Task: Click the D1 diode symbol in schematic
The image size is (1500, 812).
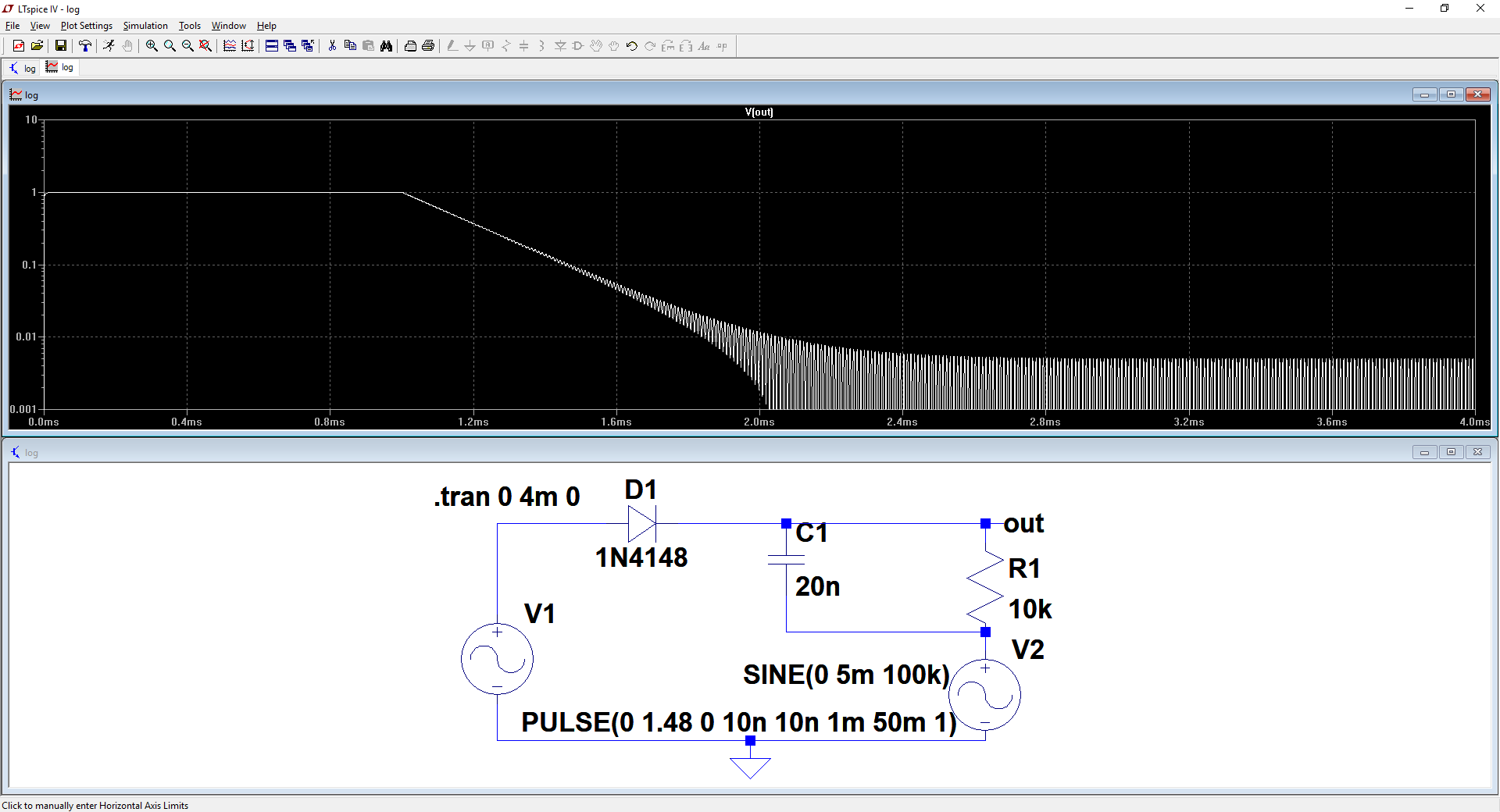Action: click(x=641, y=524)
